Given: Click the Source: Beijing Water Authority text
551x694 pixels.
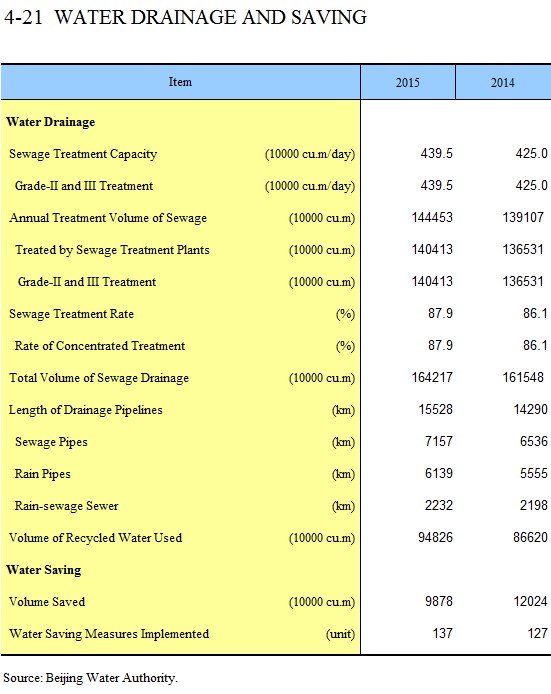Looking at the screenshot, I should 90,678.
